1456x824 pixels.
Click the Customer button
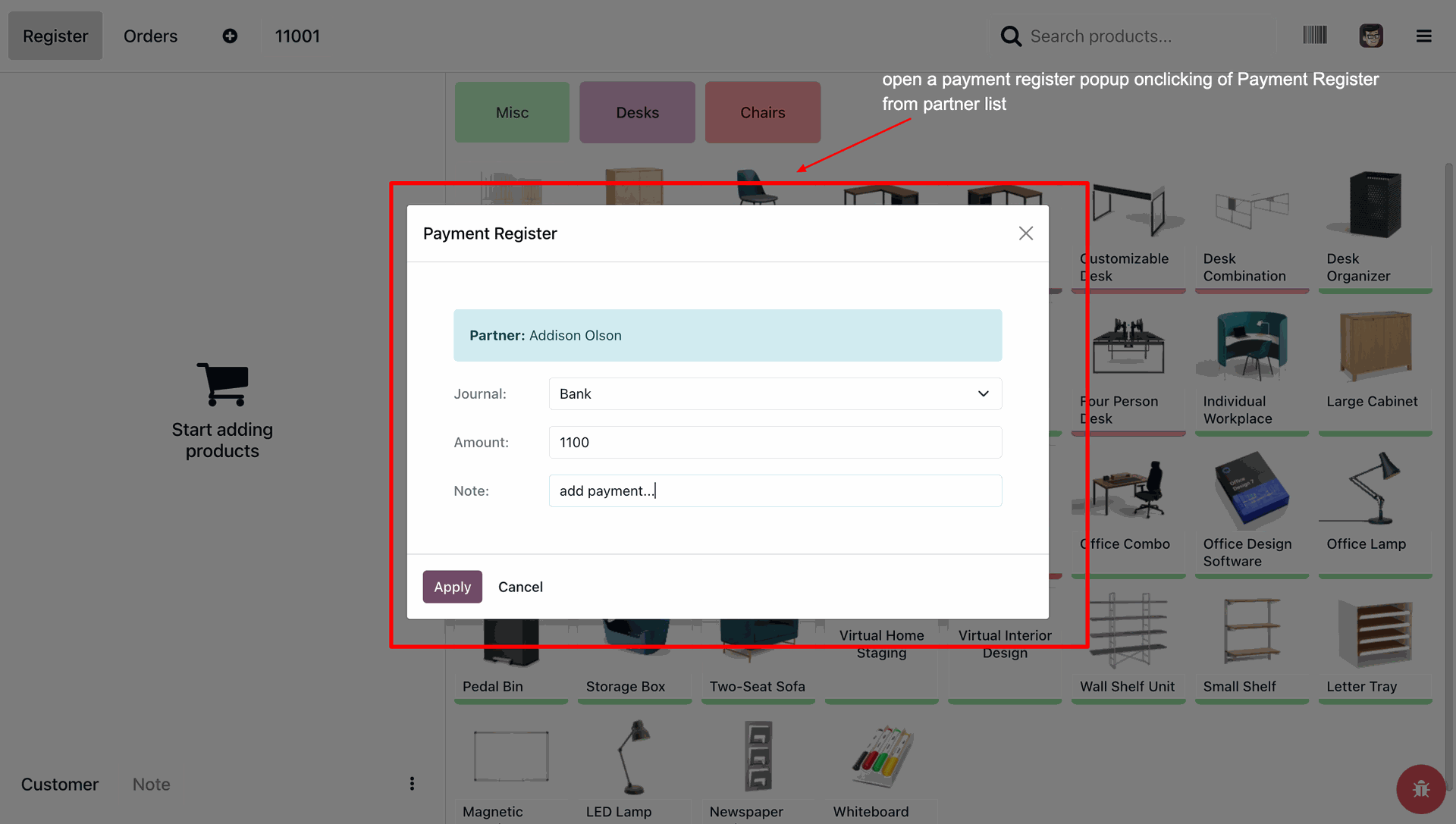[x=60, y=785]
